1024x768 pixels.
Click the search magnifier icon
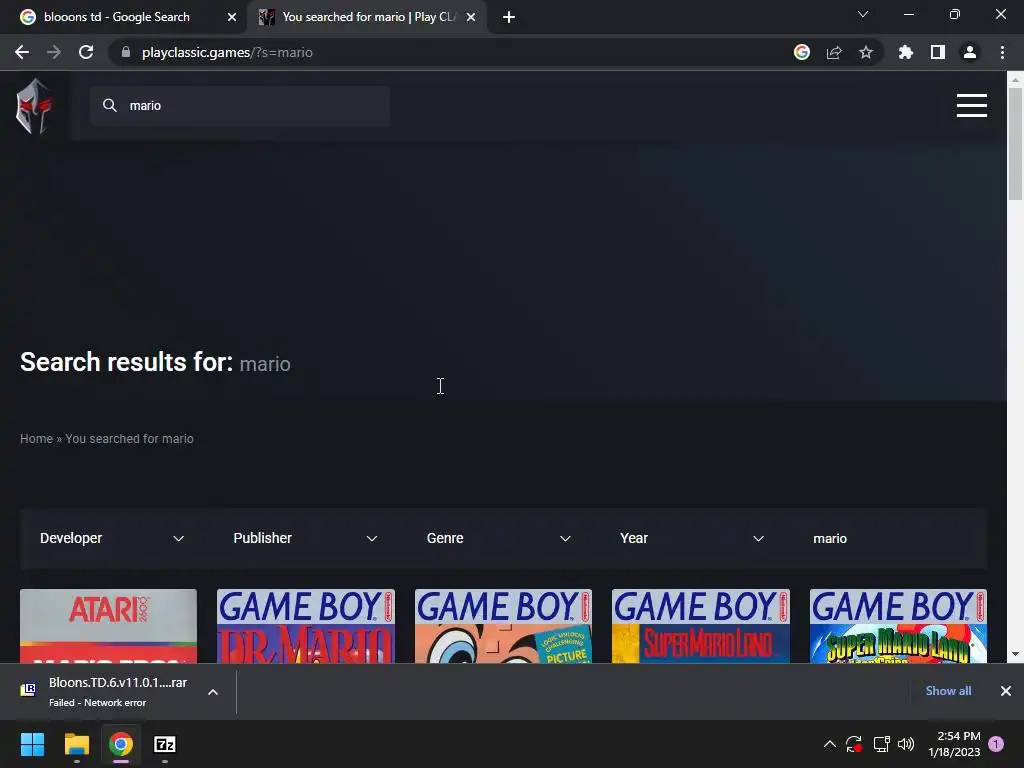tap(110, 105)
